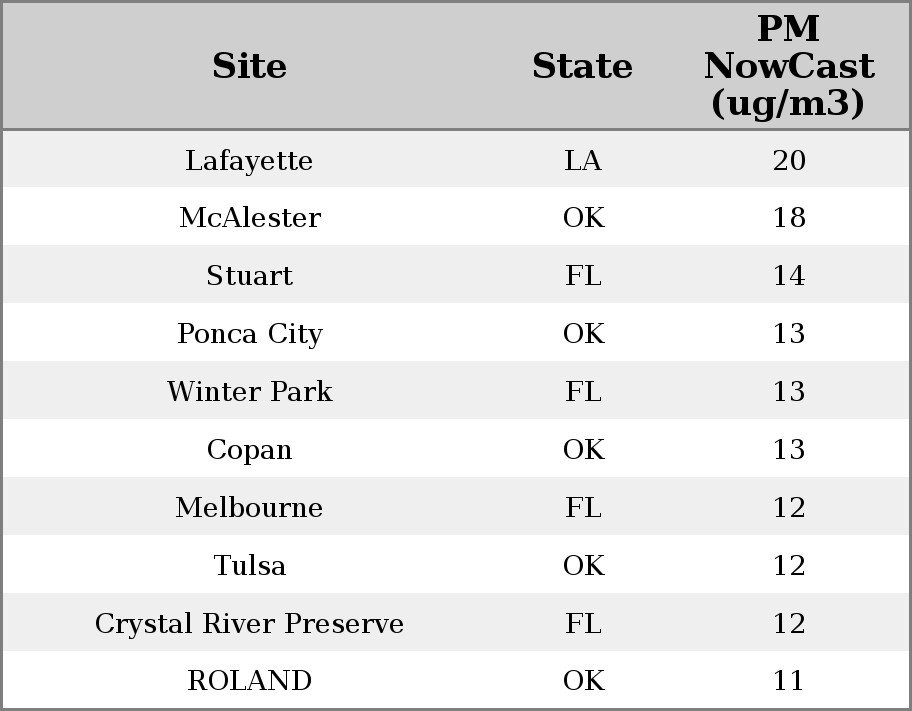Select the McAlester site cell
912x711 pixels.
coord(249,218)
